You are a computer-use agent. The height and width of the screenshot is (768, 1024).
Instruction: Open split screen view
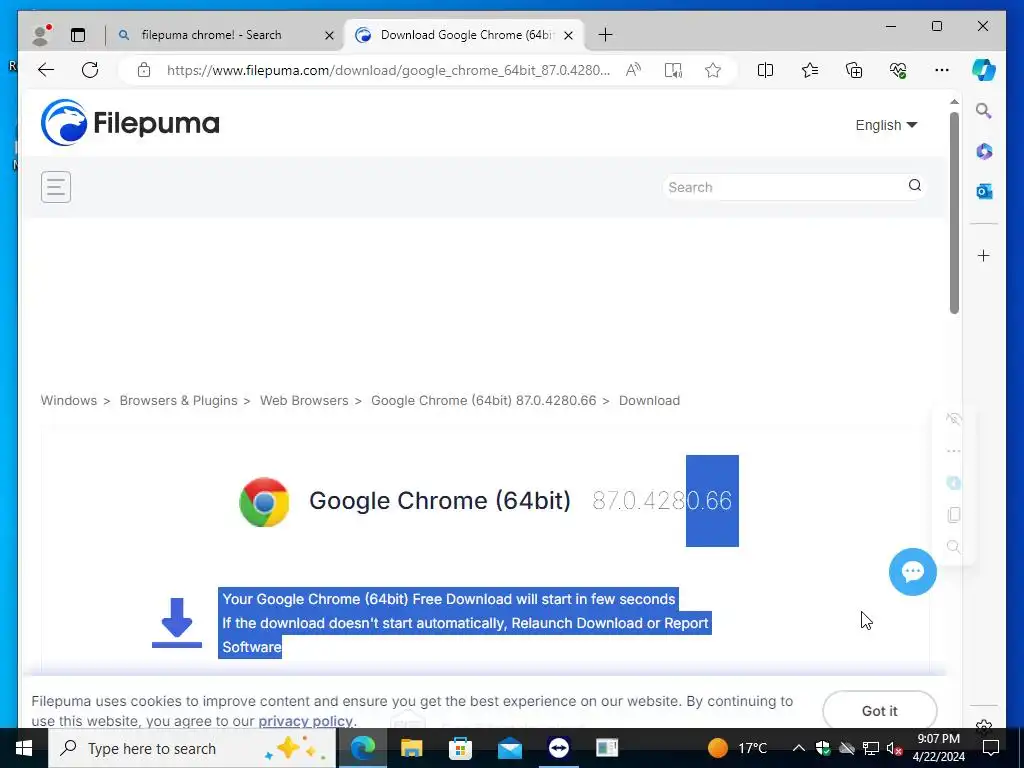(x=765, y=70)
